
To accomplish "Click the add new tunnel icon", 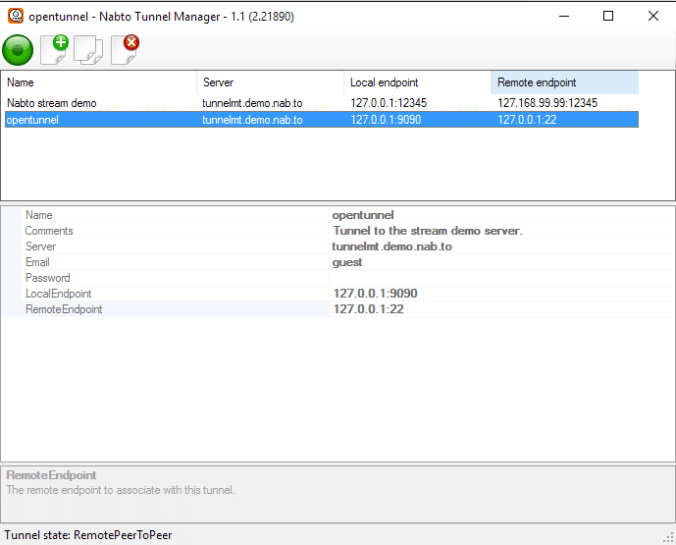I will coord(54,50).
